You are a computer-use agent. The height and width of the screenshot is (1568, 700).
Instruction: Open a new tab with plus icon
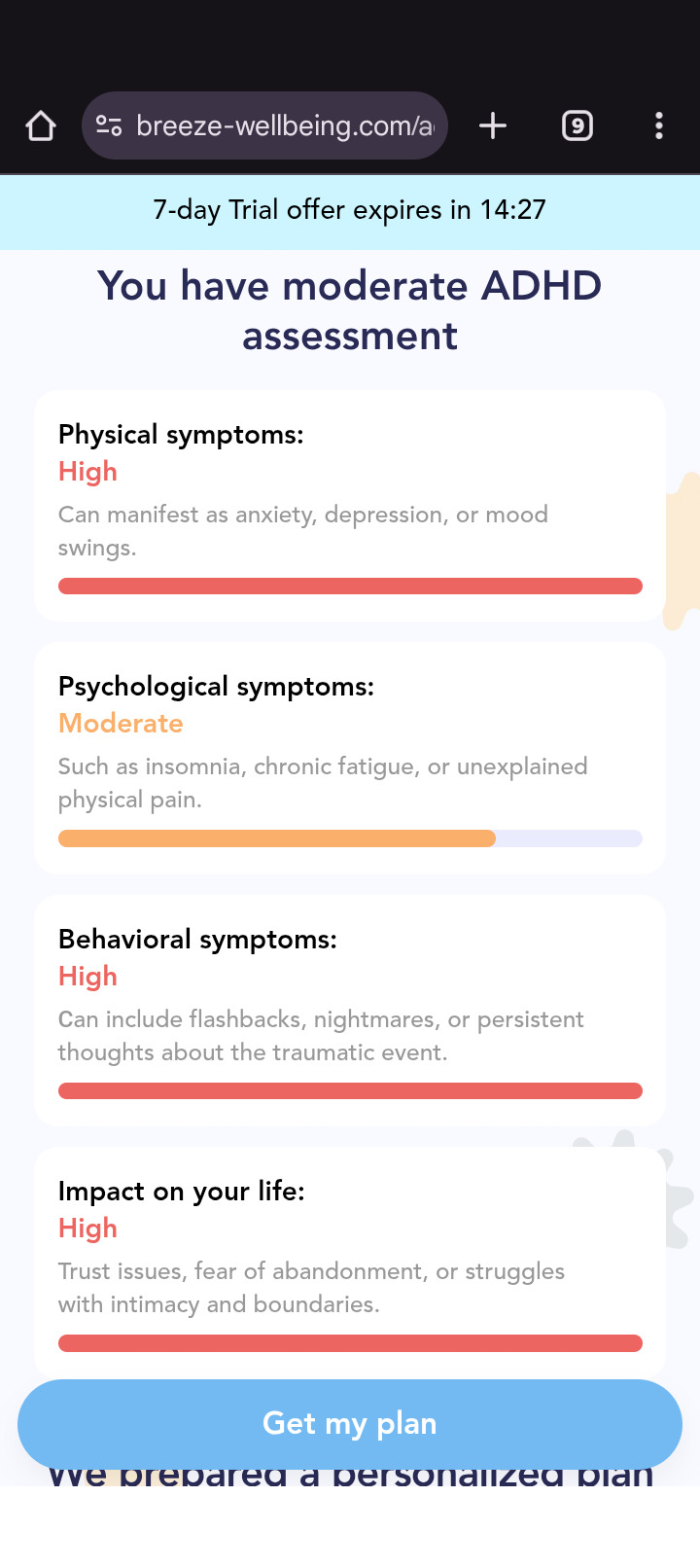pyautogui.click(x=493, y=125)
